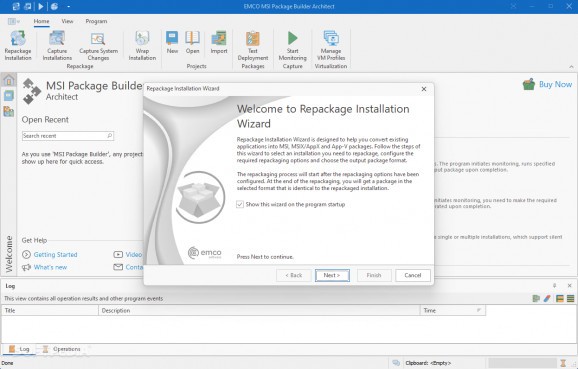Select the Operations tab at the bottom
The image size is (578, 369).
[x=61, y=349]
